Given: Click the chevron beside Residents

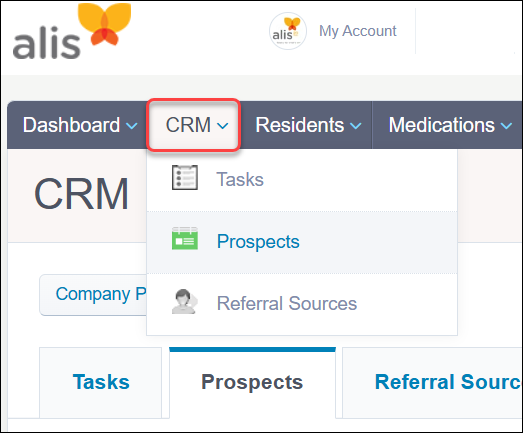Looking at the screenshot, I should [356, 126].
